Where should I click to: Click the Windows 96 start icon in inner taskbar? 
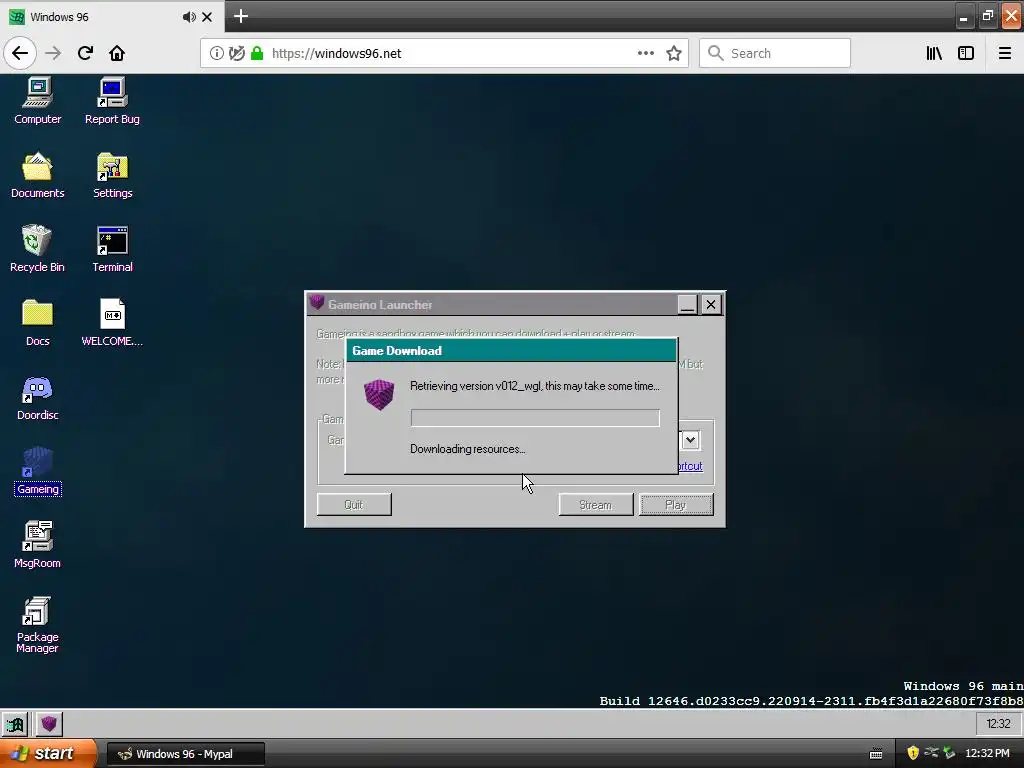[x=15, y=724]
